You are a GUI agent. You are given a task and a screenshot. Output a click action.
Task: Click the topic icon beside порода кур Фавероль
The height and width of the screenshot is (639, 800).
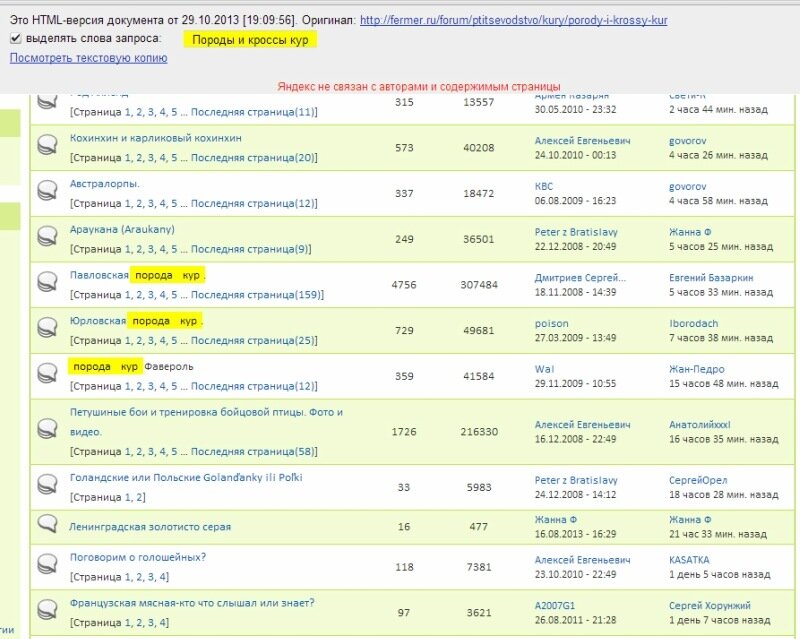46,375
